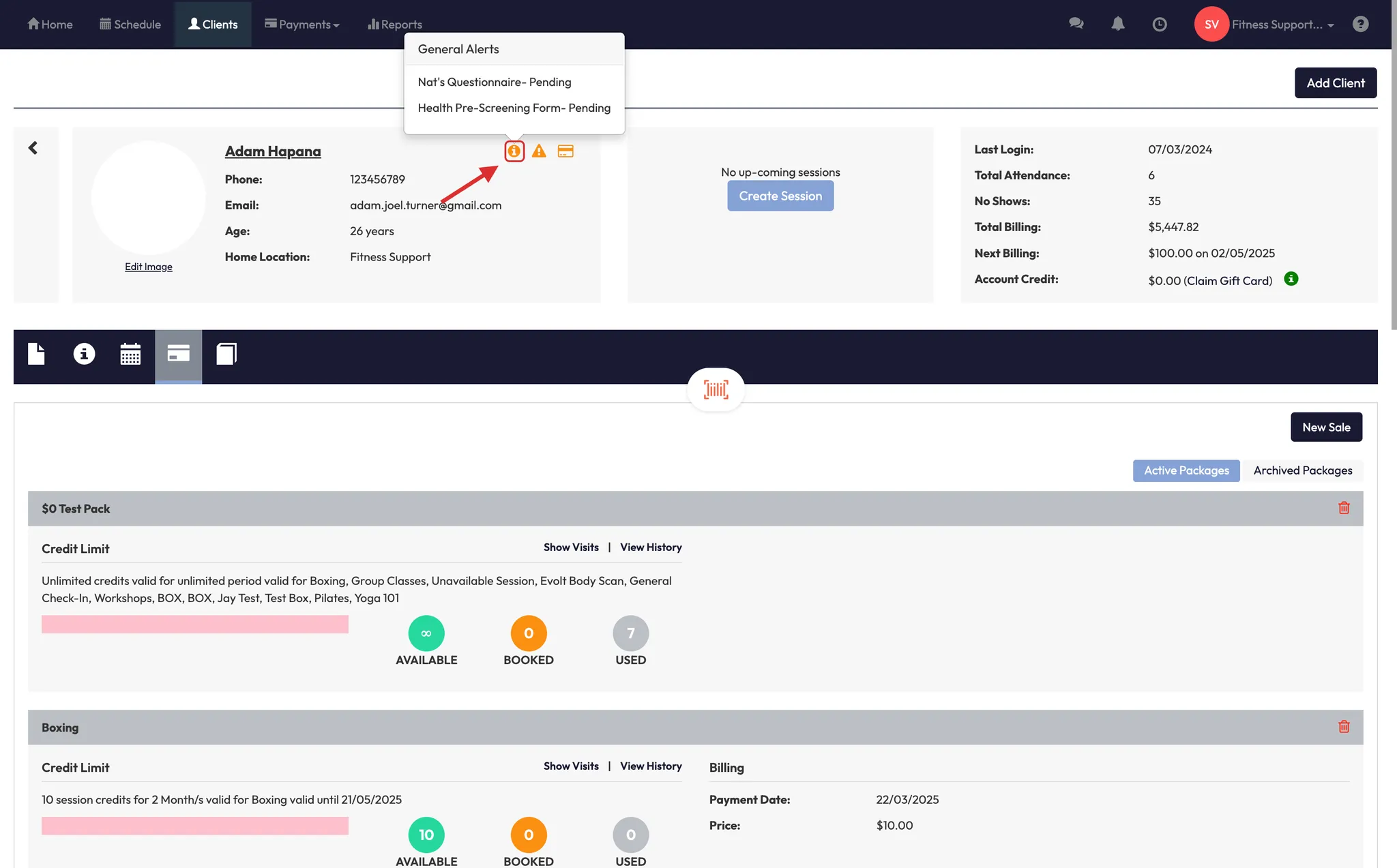Click the orange credit card icon beside name

coord(565,151)
